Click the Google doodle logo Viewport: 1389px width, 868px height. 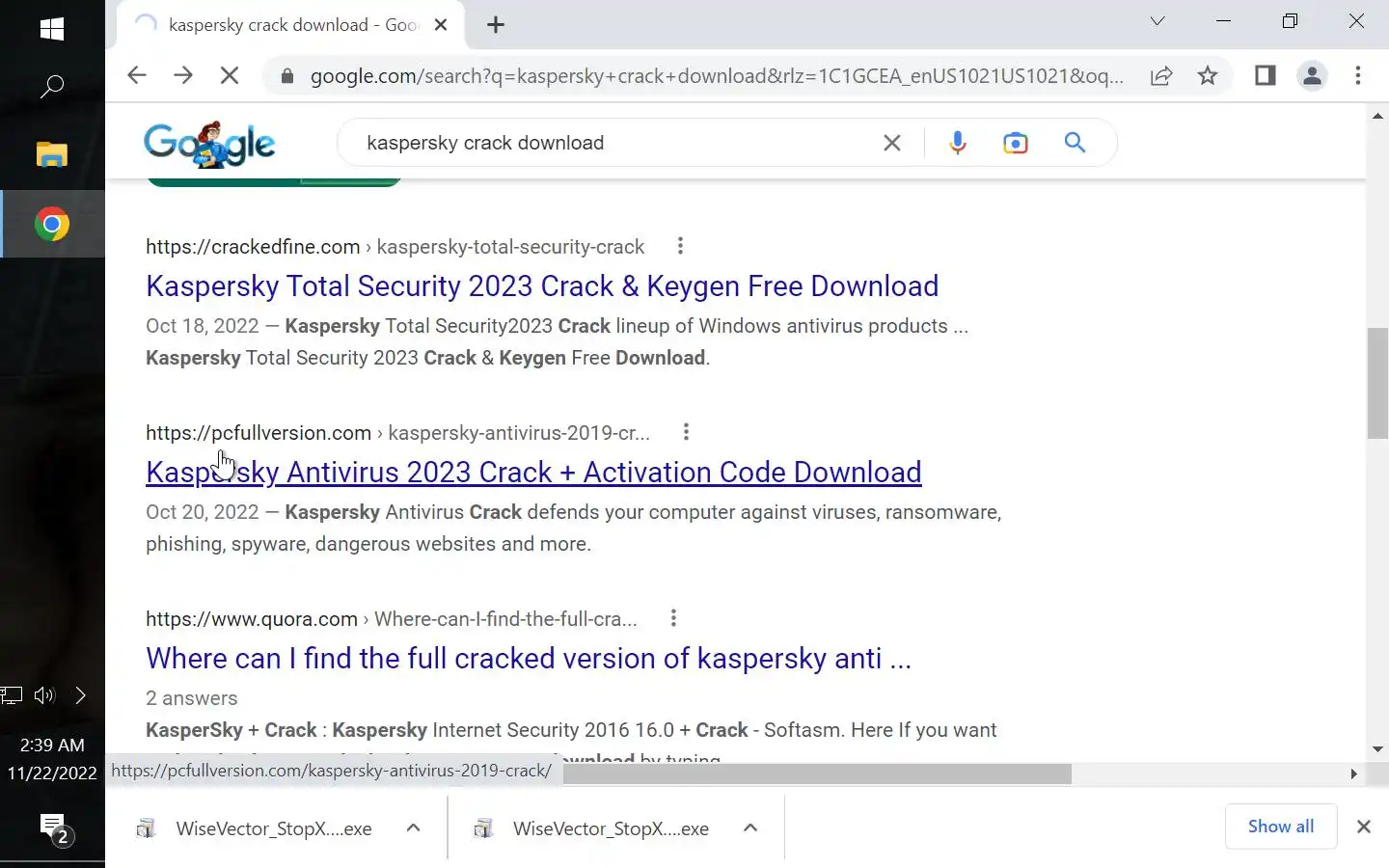tap(209, 144)
